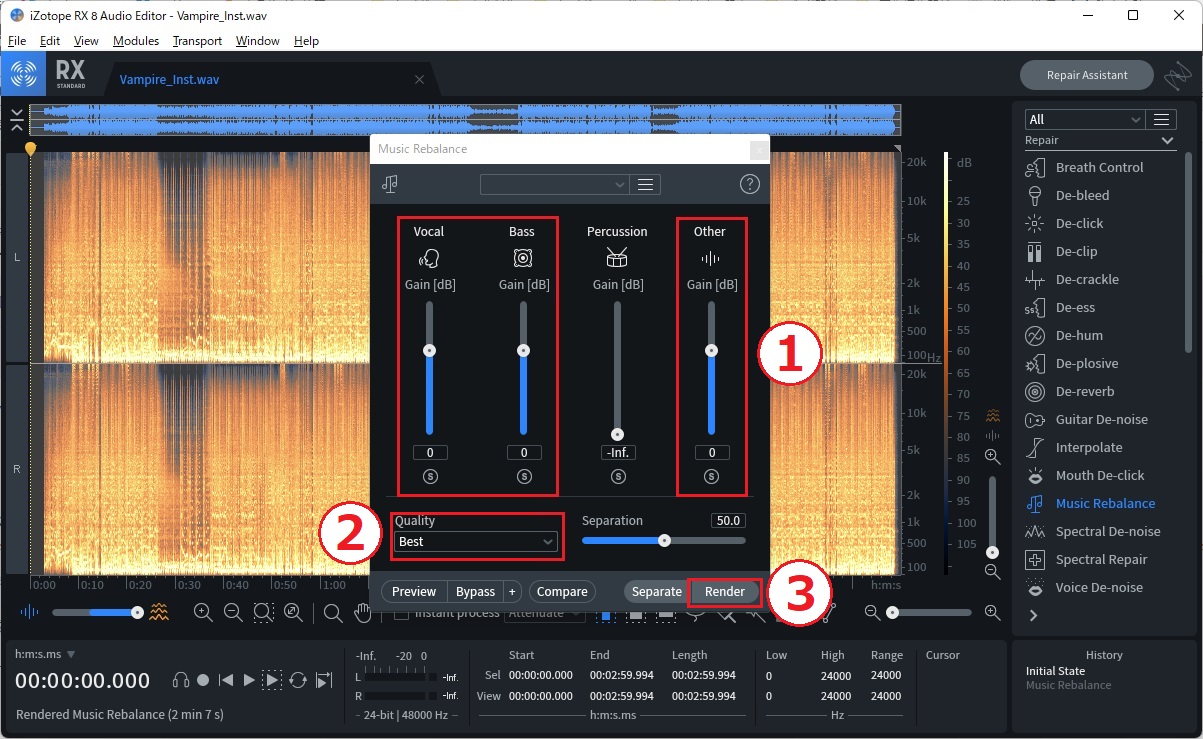Open the Transport menu
The width and height of the screenshot is (1203, 739).
tap(197, 41)
